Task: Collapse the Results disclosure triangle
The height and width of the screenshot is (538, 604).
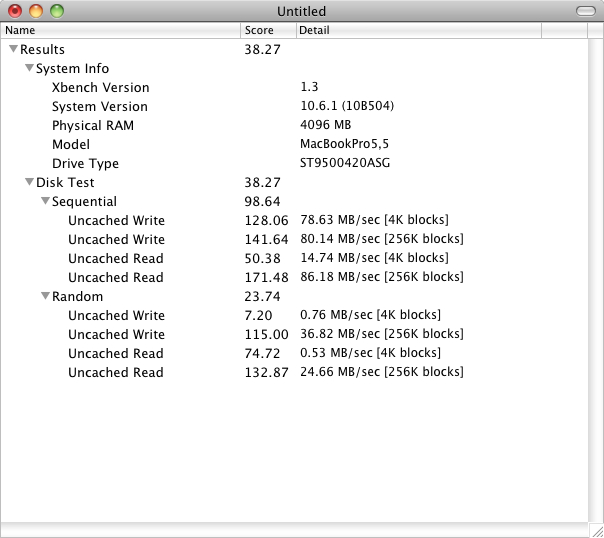Action: (x=13, y=49)
